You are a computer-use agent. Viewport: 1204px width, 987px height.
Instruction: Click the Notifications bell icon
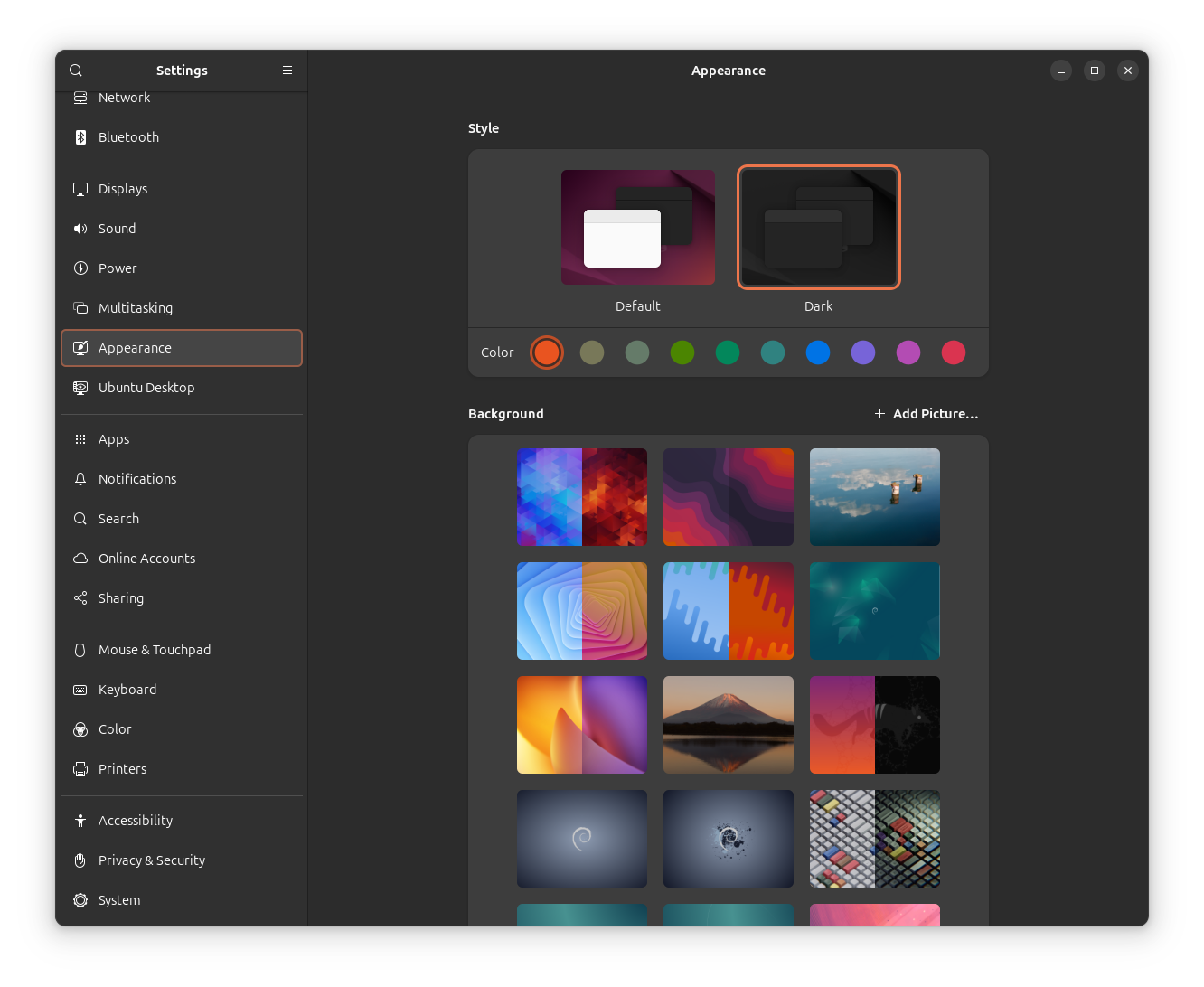pos(80,479)
